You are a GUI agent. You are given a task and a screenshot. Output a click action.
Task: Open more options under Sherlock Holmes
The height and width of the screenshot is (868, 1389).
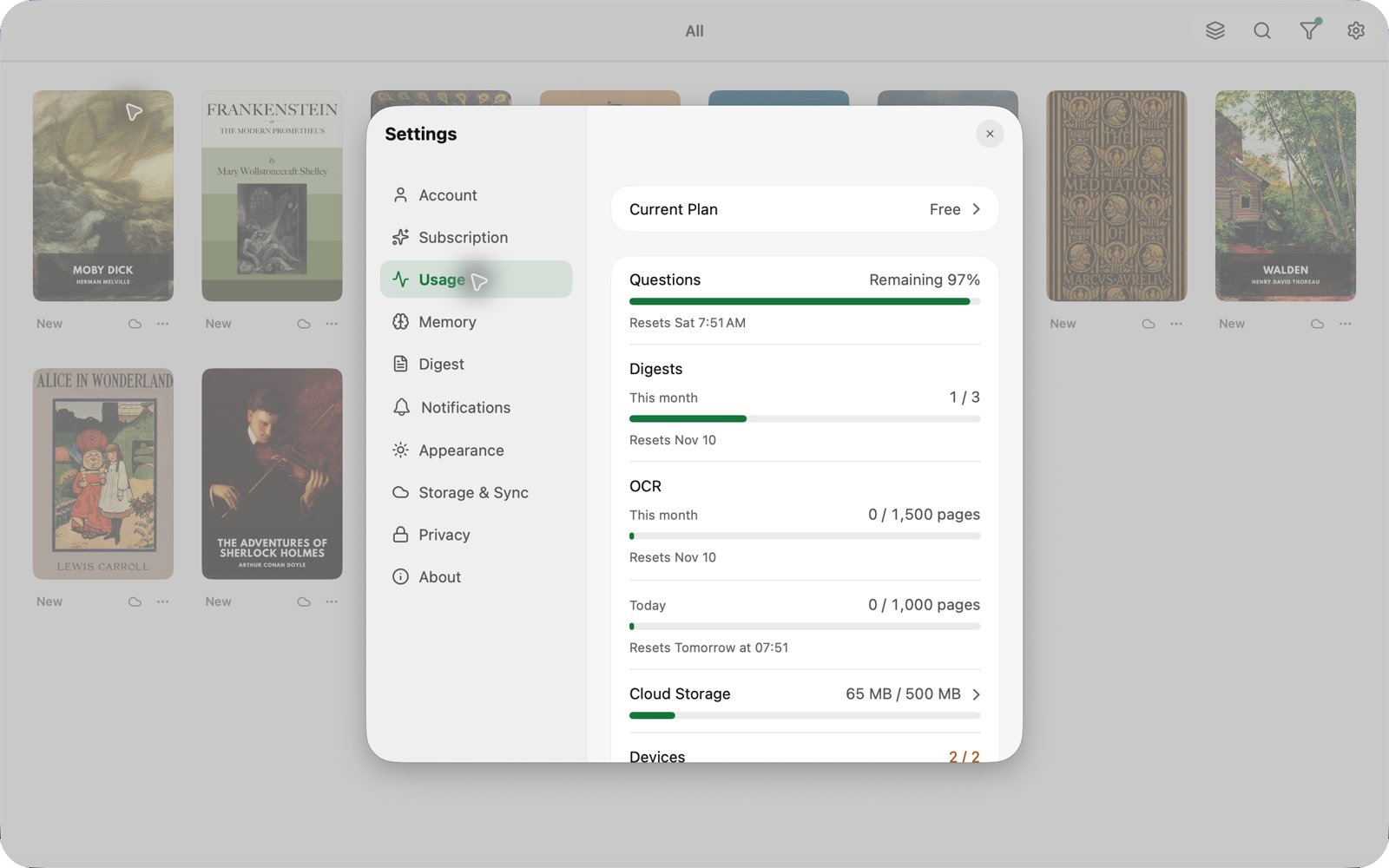[332, 602]
